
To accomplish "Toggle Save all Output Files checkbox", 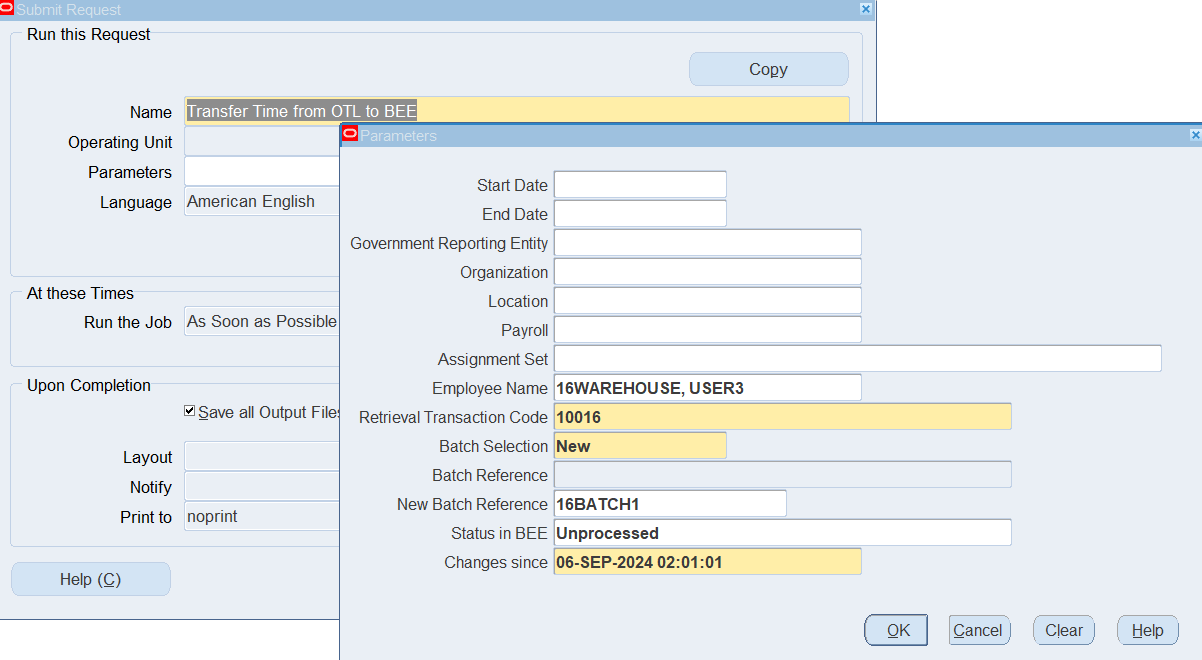I will [x=190, y=411].
